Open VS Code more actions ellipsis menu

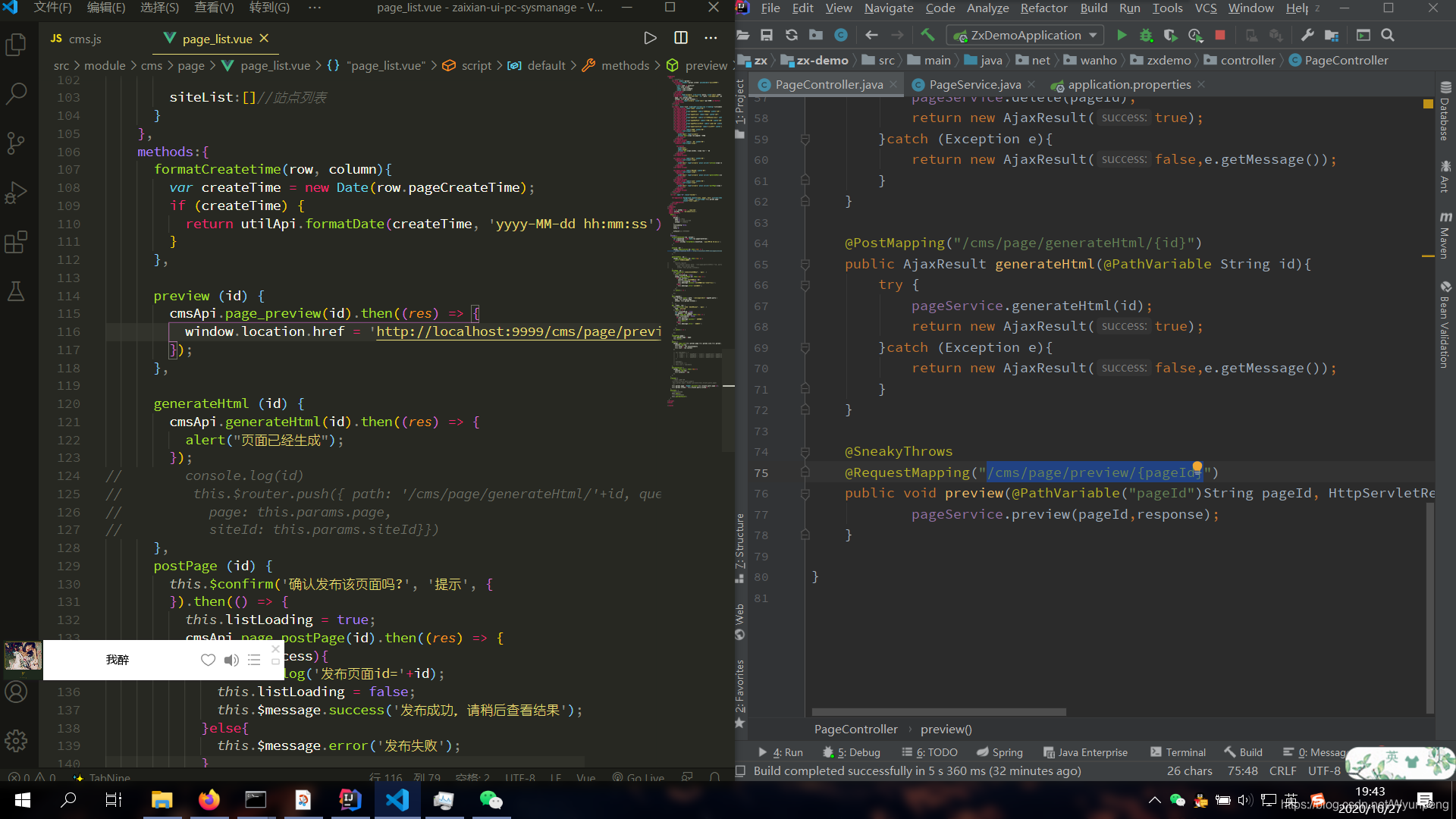tap(711, 38)
